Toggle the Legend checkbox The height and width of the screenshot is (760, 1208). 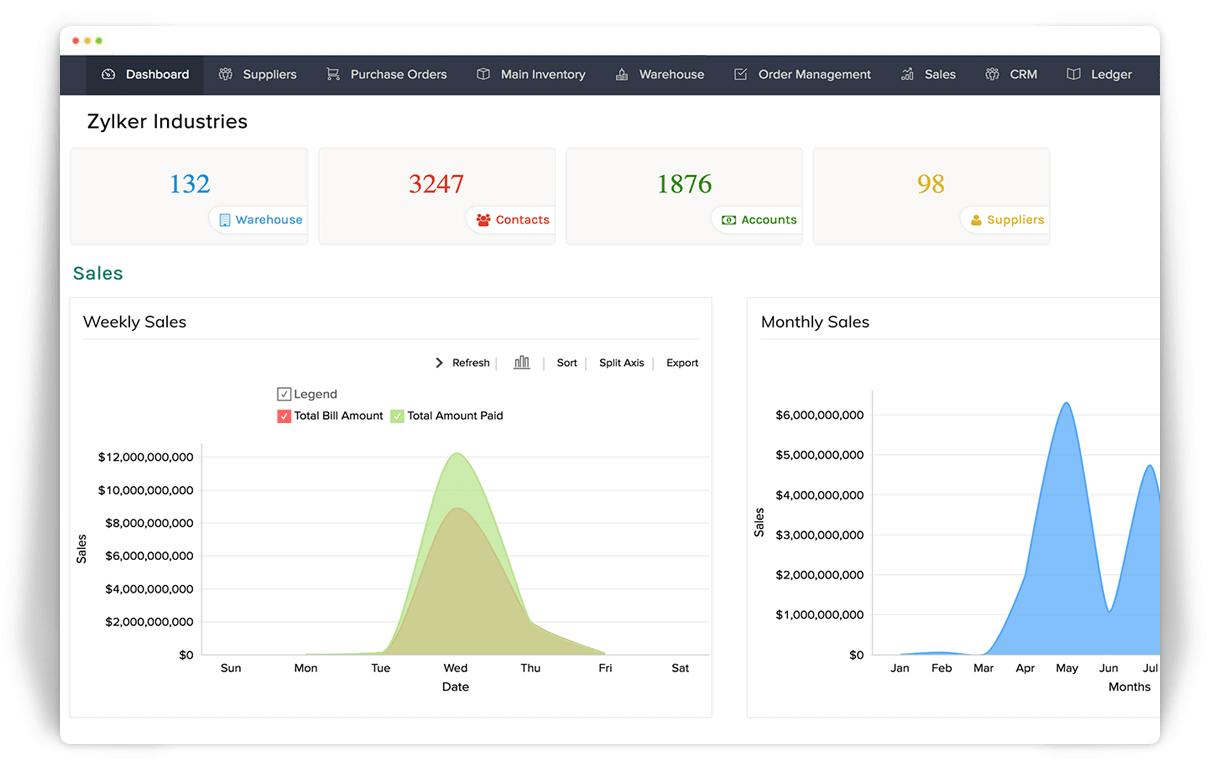(284, 394)
